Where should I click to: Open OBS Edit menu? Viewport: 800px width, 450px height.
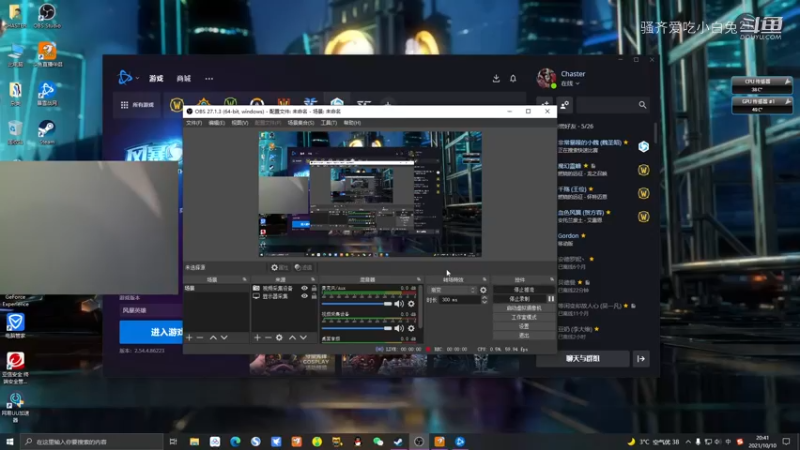coord(216,123)
